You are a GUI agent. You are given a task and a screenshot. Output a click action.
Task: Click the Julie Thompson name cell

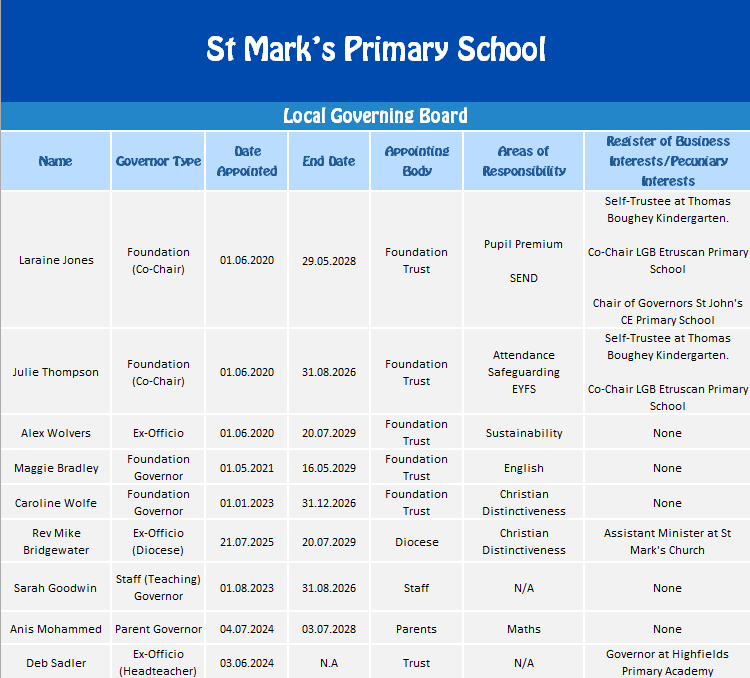pos(56,372)
